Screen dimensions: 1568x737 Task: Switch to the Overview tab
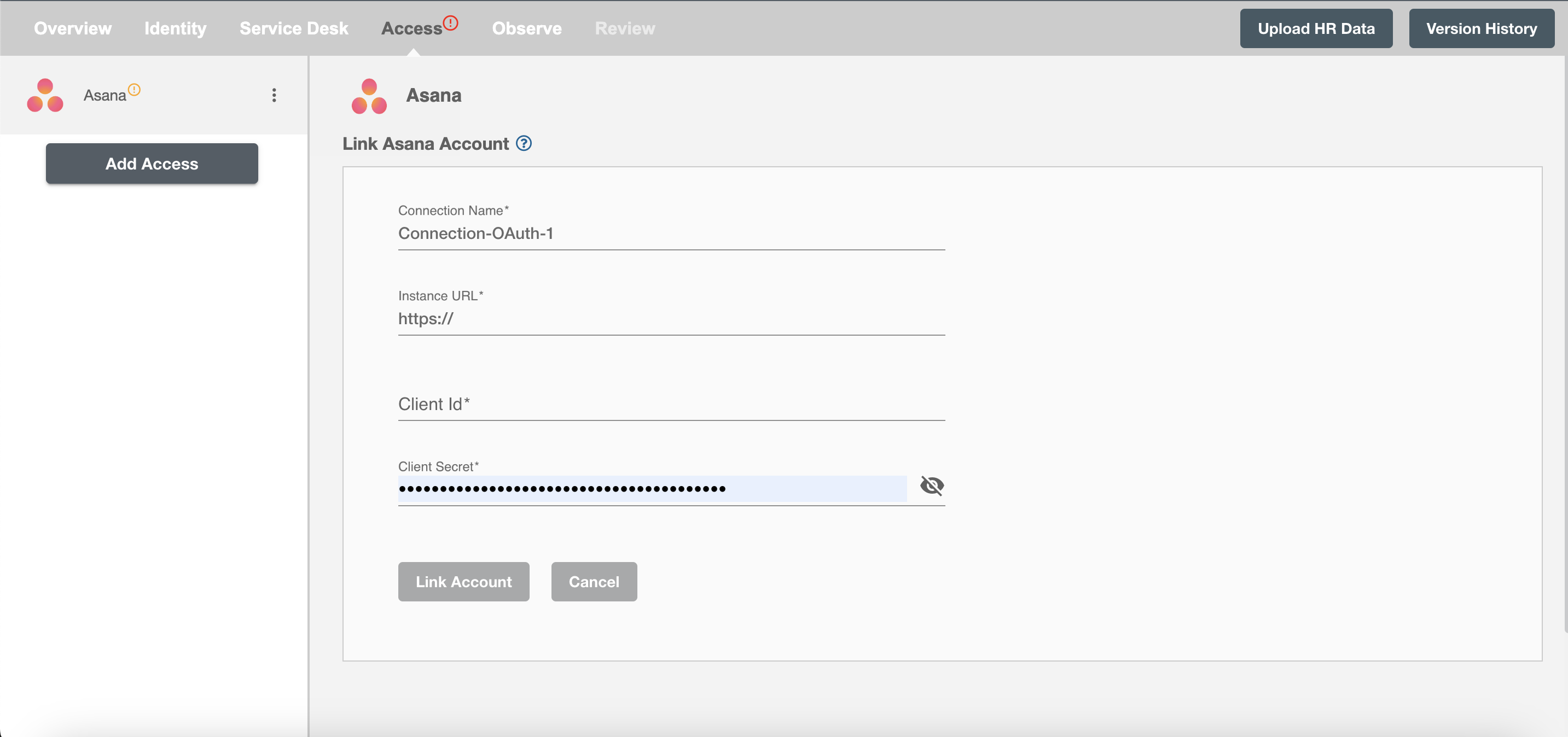pos(72,28)
